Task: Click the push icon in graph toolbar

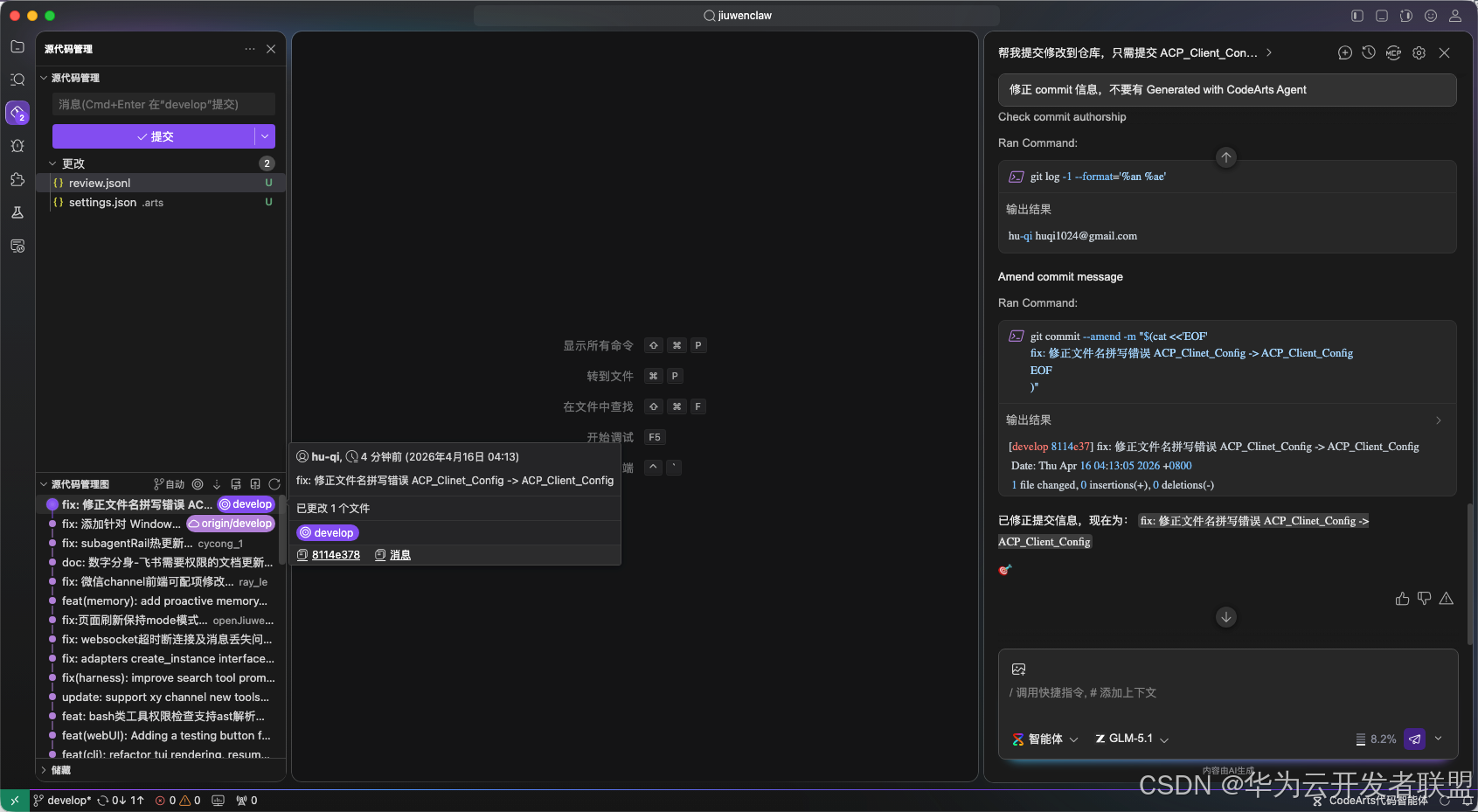Action: pyautogui.click(x=255, y=484)
